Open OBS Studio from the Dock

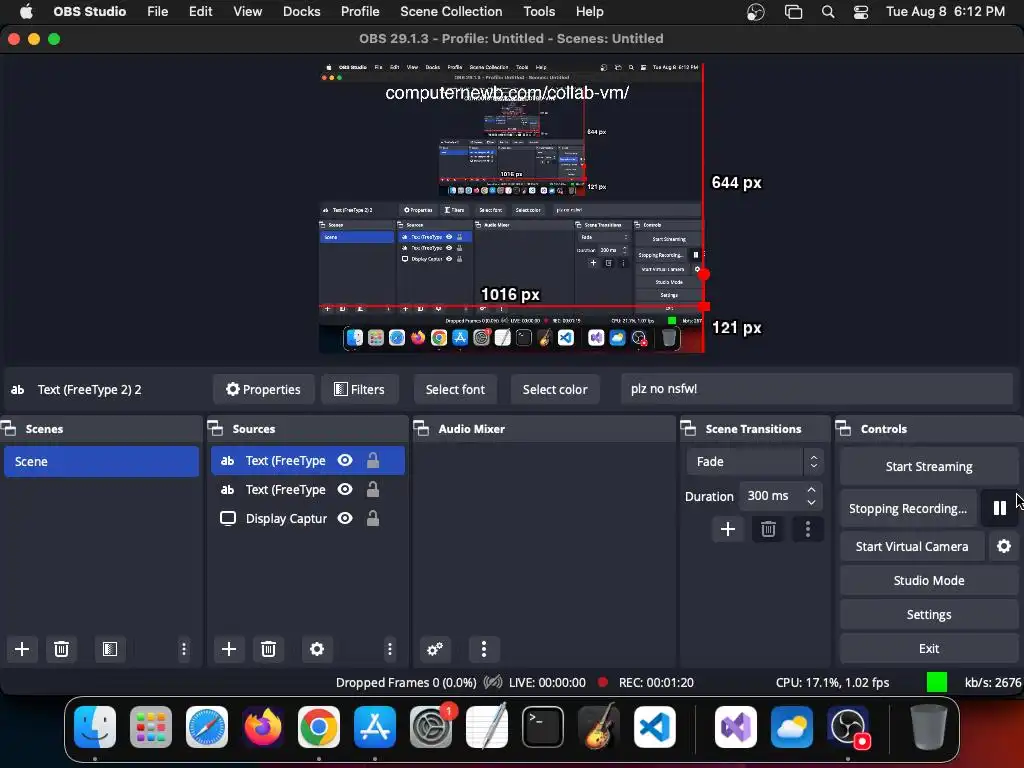click(x=848, y=727)
